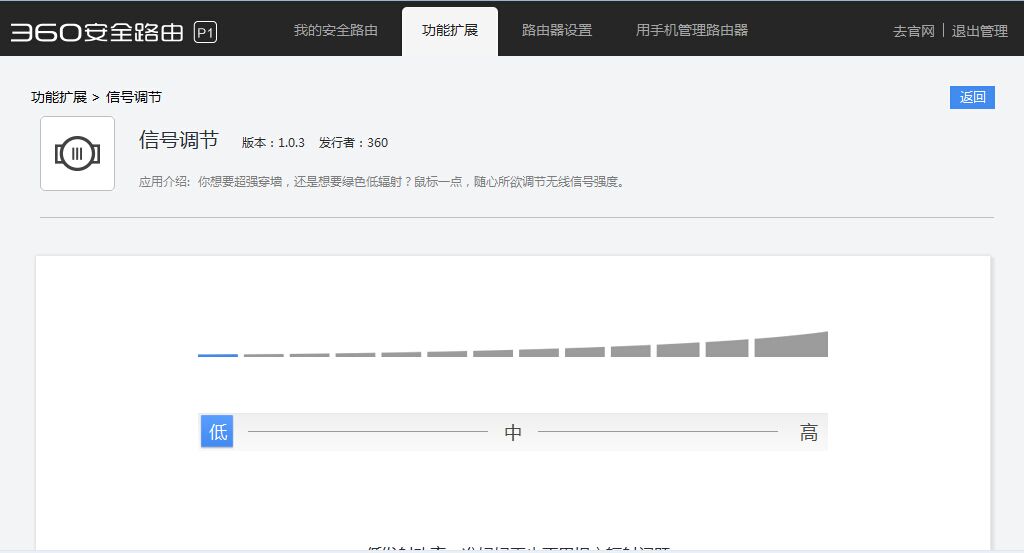Click the slider line between 中 and 高
1024x553 pixels.
[658, 432]
